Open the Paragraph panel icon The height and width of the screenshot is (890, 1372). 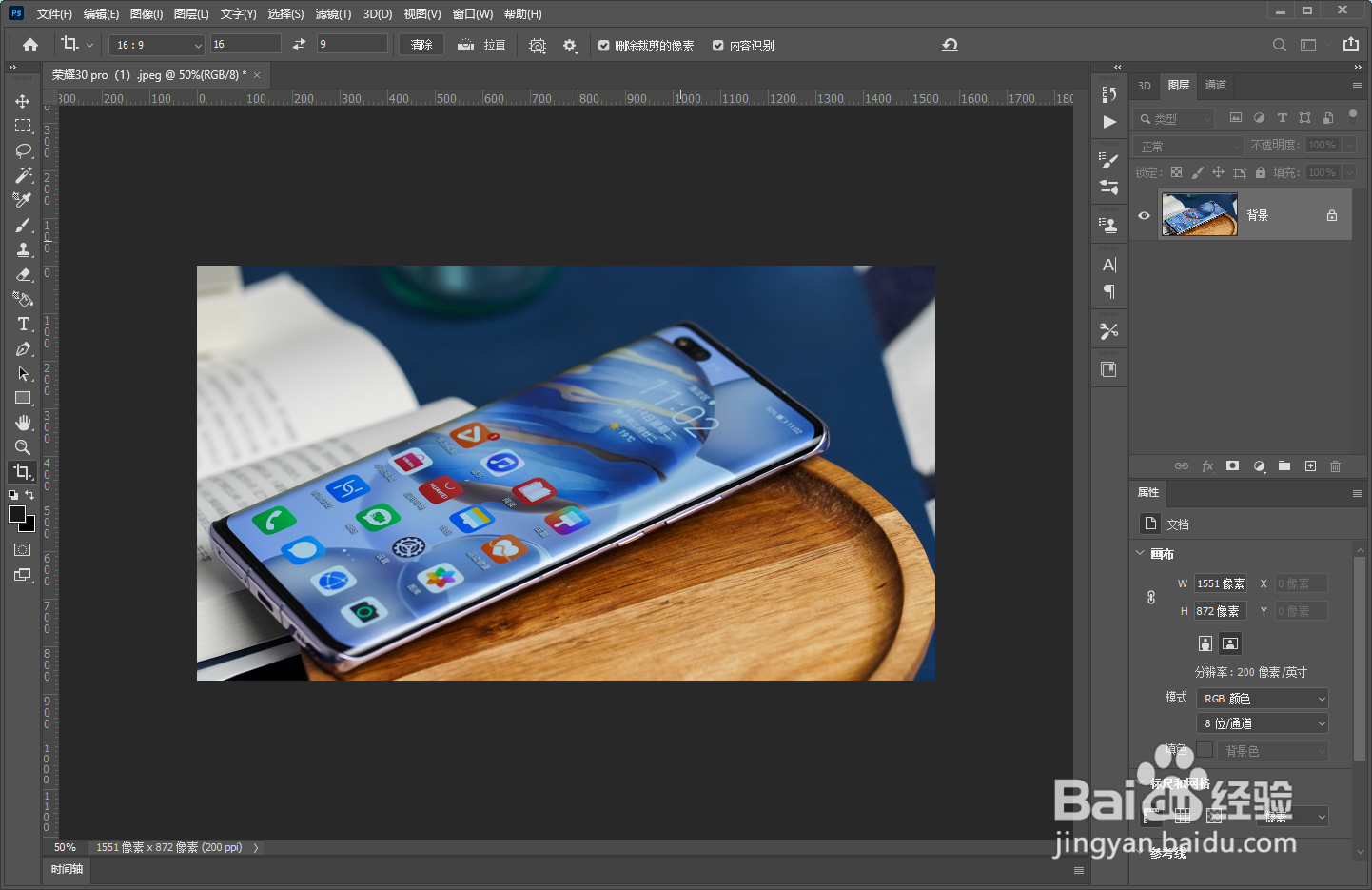tap(1109, 291)
